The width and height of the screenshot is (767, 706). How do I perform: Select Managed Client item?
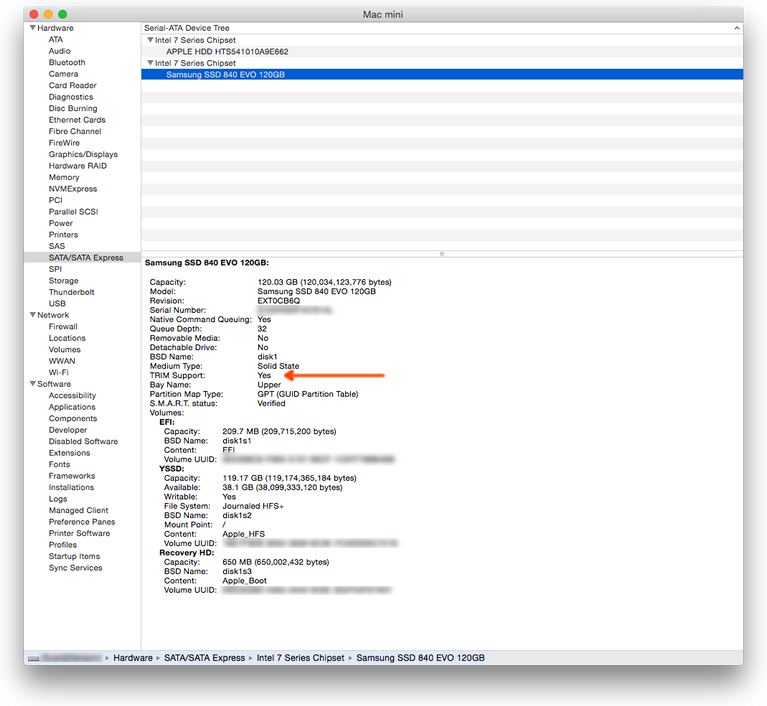78,510
